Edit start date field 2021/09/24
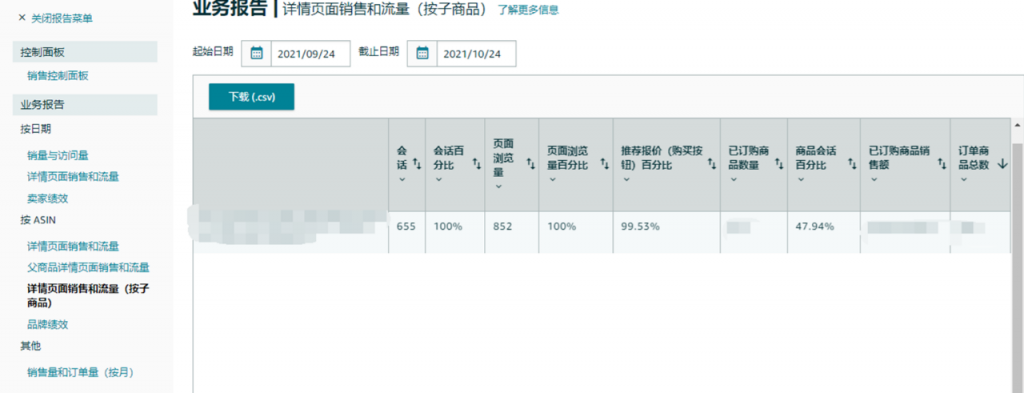 click(310, 54)
